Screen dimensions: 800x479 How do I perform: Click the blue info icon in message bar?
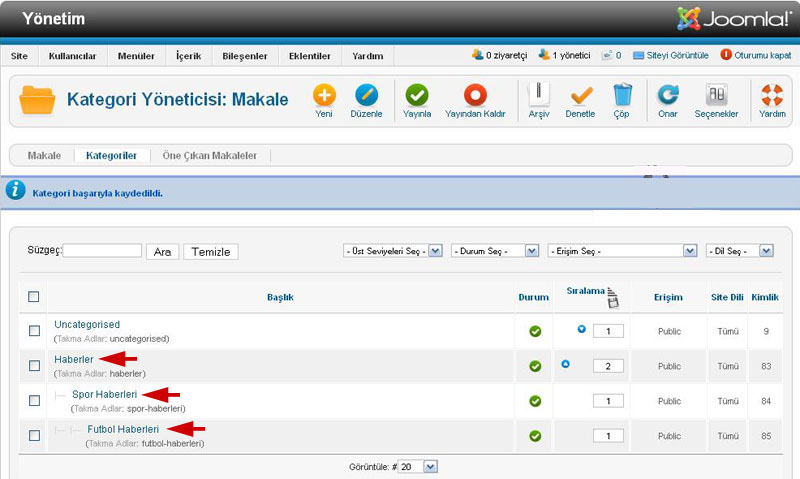click(x=15, y=190)
